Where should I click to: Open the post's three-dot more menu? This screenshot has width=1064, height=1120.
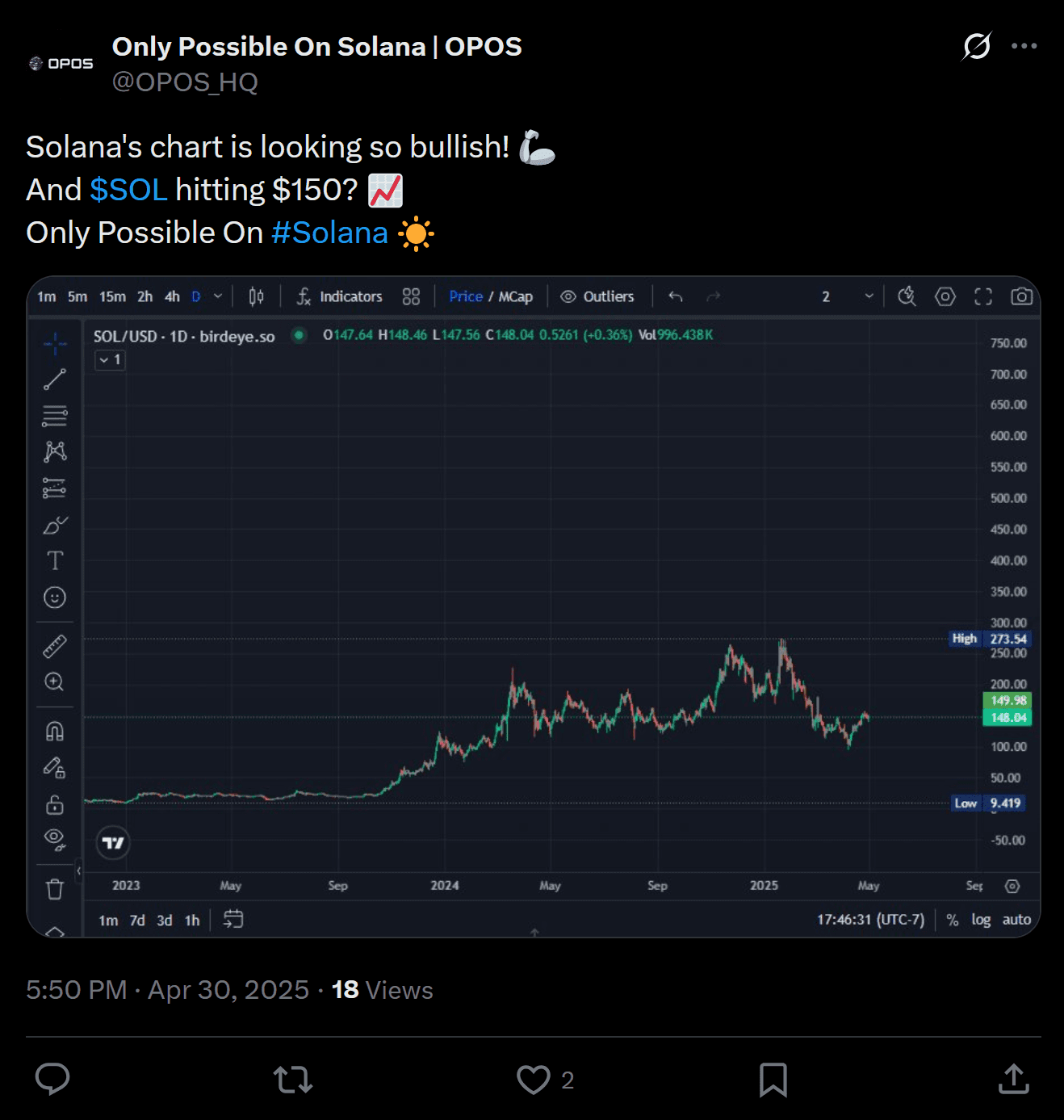click(x=1024, y=46)
